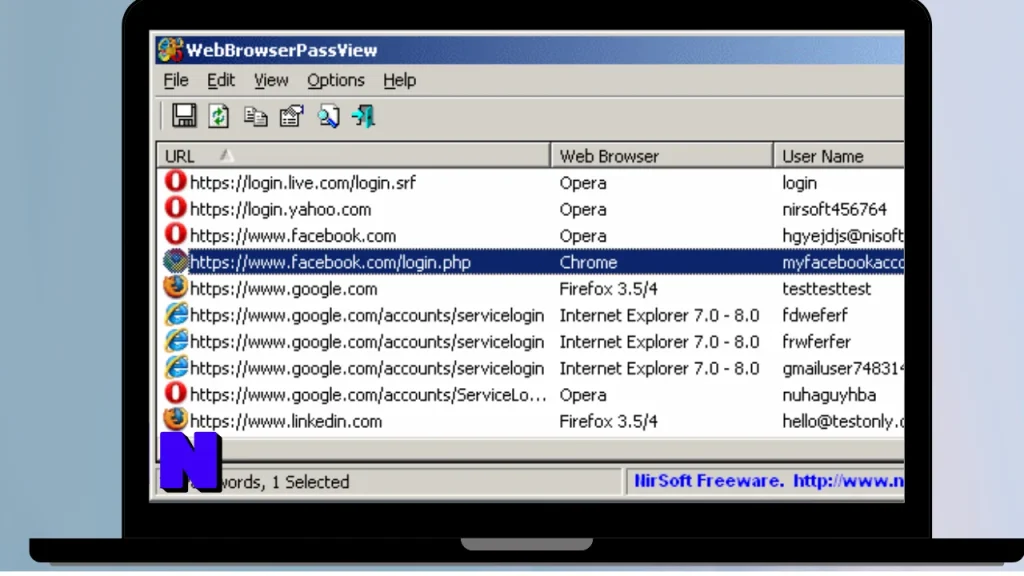Image resolution: width=1024 pixels, height=576 pixels.
Task: Click the Save selected items toolbar icon
Action: tap(184, 116)
